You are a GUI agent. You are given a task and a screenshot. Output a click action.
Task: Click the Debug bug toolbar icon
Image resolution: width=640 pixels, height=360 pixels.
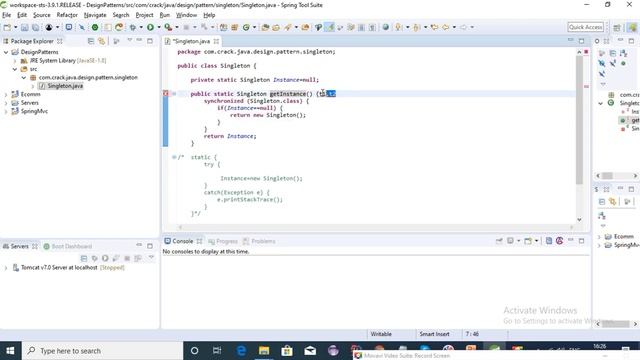(133, 27)
